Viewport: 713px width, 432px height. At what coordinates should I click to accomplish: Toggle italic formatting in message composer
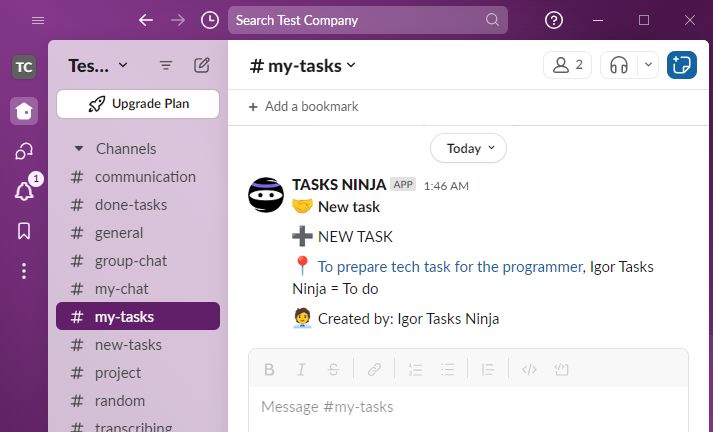pyautogui.click(x=300, y=369)
